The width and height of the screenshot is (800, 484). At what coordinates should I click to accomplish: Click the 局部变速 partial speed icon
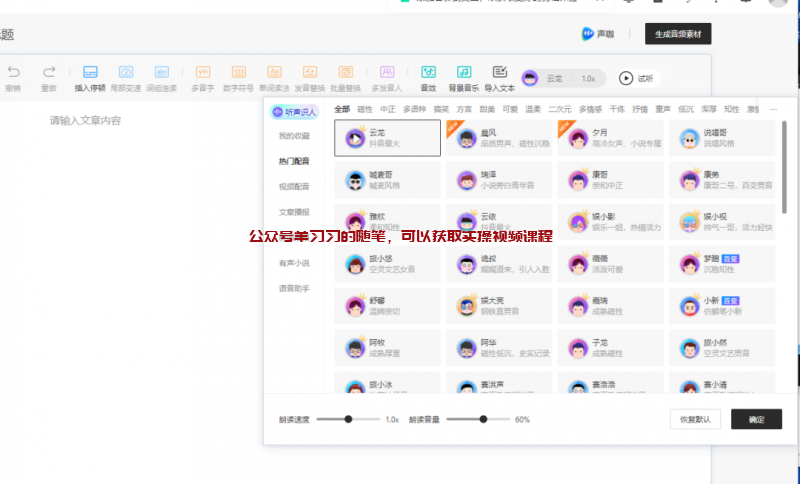click(126, 73)
